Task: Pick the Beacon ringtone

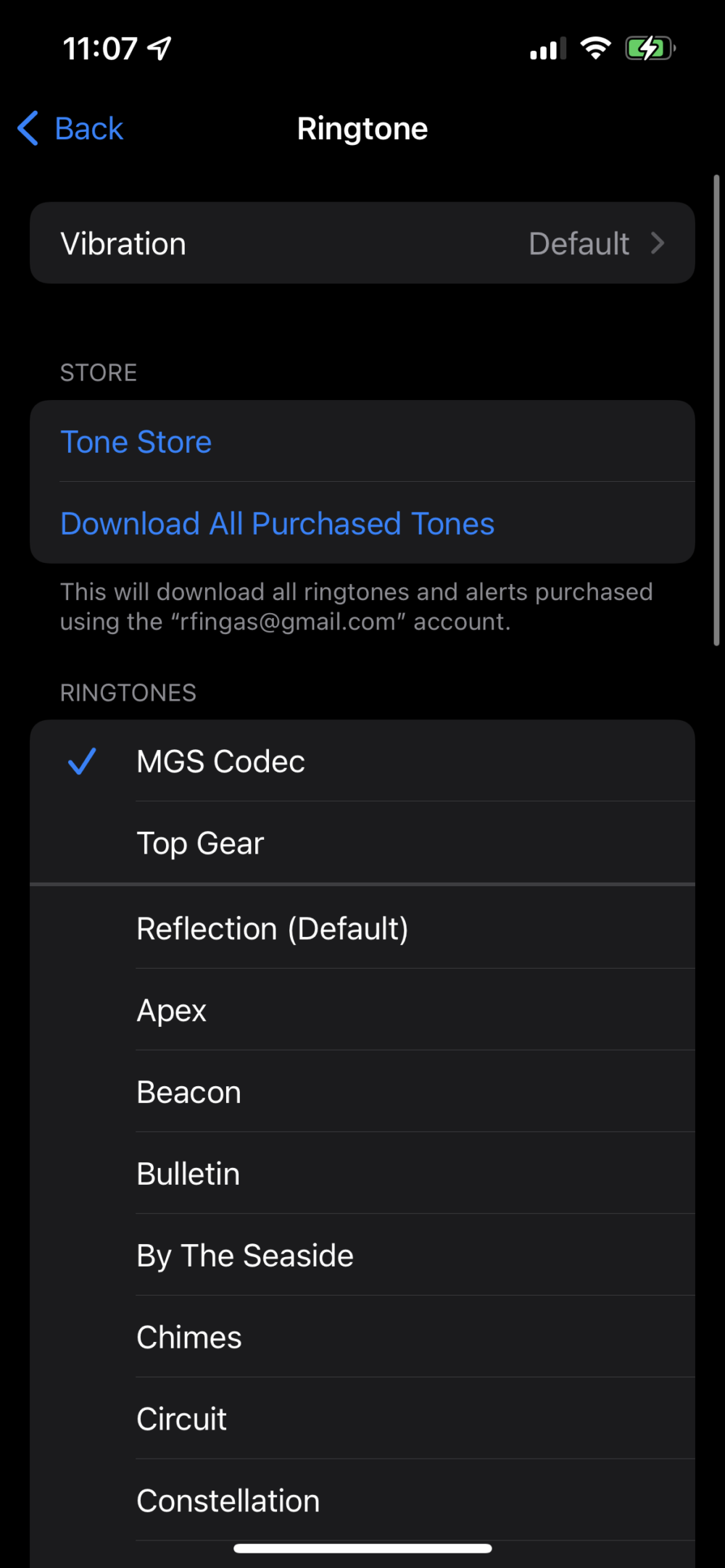Action: pyautogui.click(x=188, y=1093)
